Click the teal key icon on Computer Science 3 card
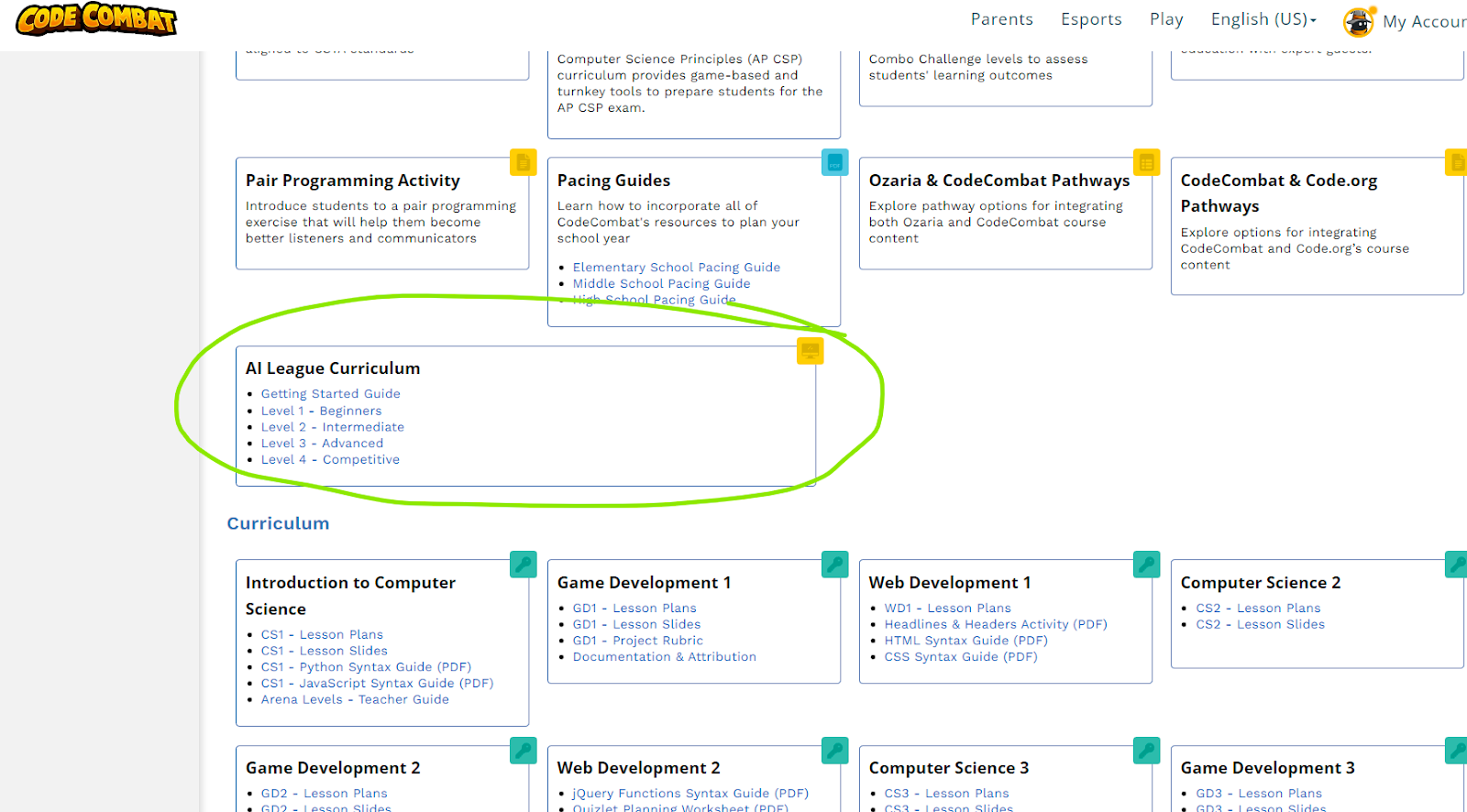 (x=1146, y=751)
